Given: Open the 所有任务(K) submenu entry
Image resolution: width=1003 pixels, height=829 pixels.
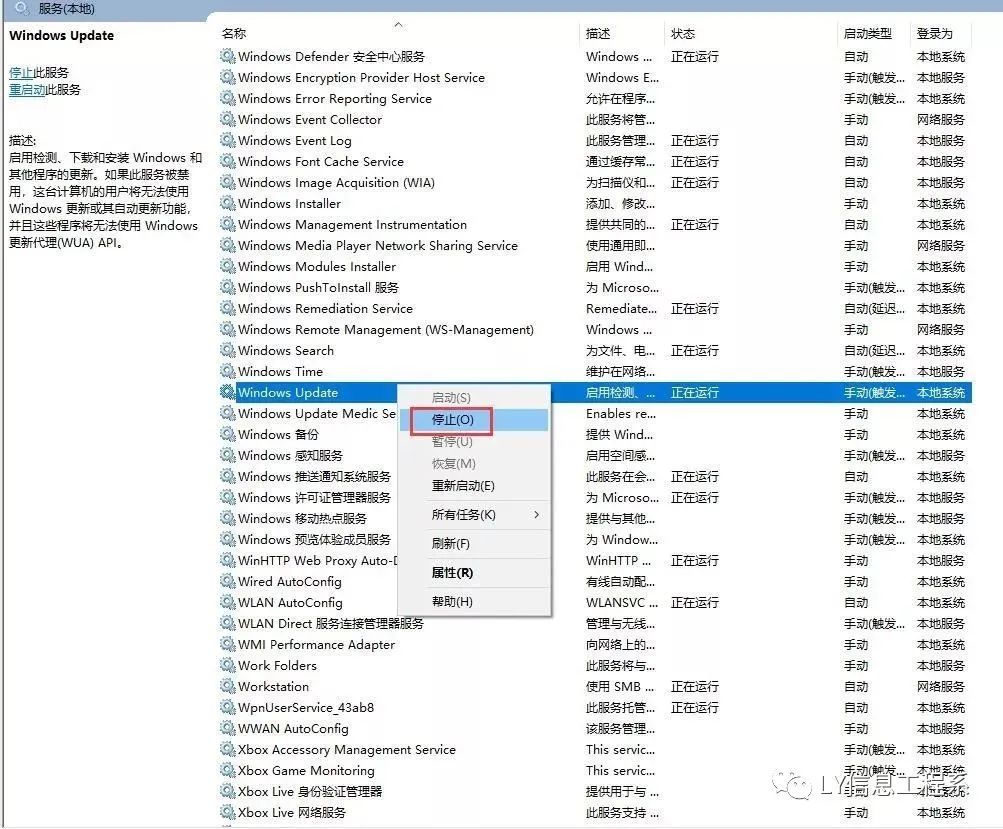Looking at the screenshot, I should point(474,514).
